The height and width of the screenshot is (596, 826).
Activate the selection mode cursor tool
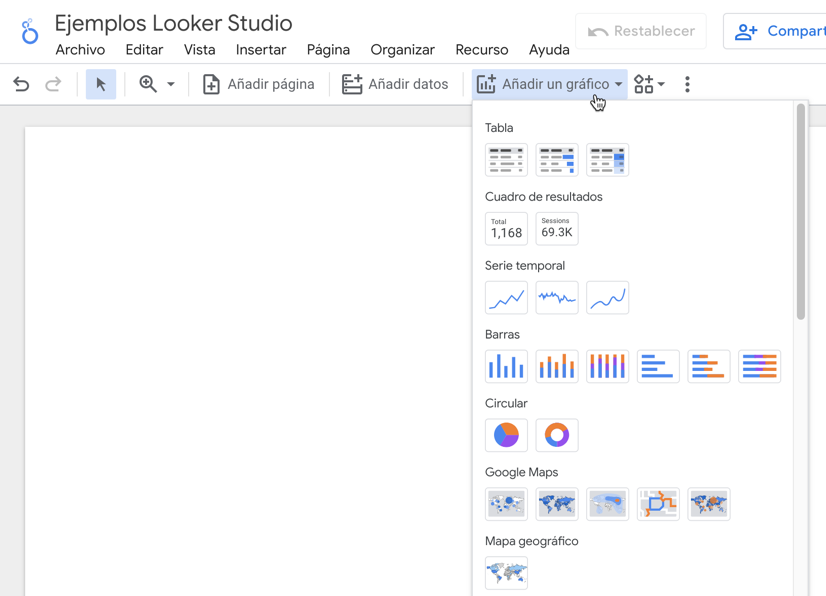[100, 85]
